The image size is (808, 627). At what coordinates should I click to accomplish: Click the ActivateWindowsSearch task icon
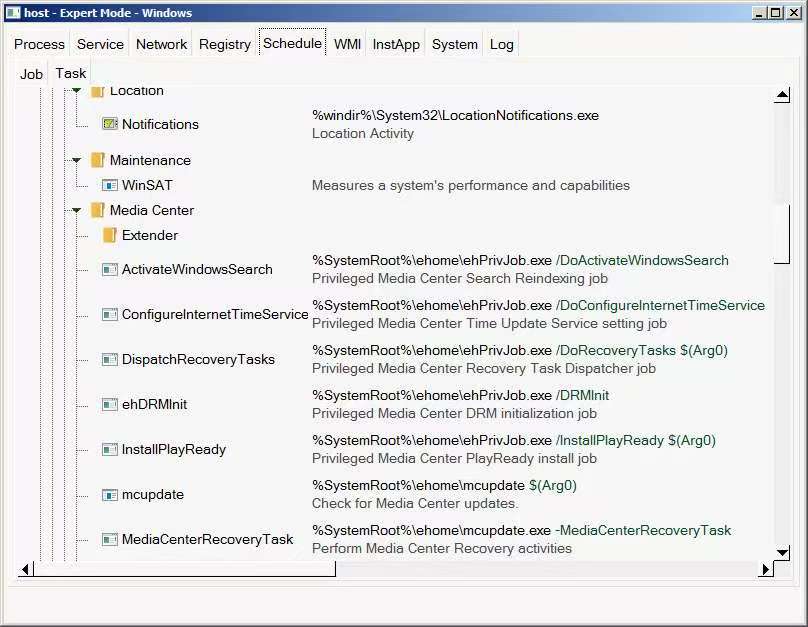[x=110, y=270]
